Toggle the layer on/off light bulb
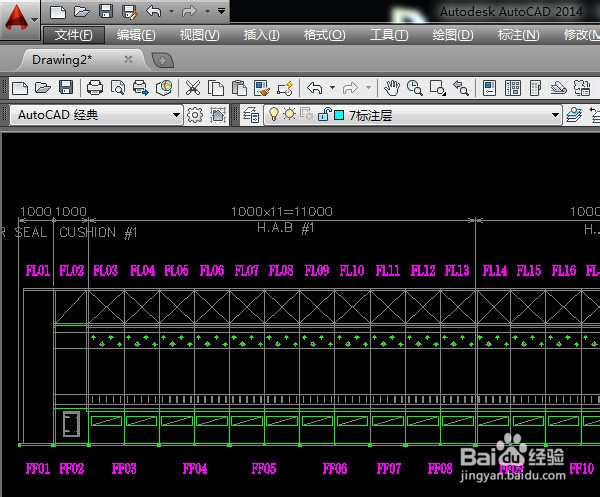The height and width of the screenshot is (497, 600). [x=274, y=114]
